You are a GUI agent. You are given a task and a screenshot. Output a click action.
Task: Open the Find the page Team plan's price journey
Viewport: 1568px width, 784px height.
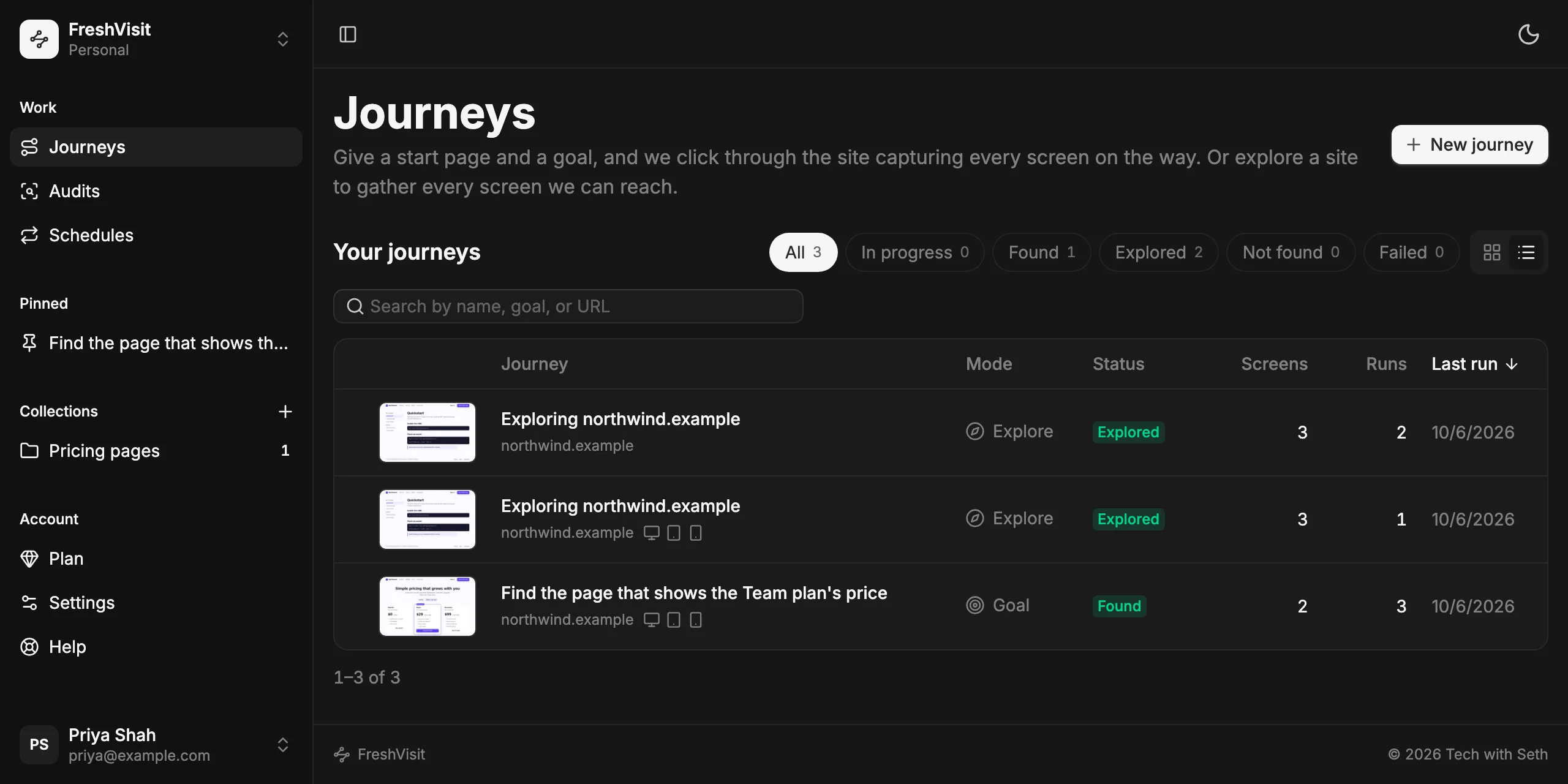[x=694, y=593]
